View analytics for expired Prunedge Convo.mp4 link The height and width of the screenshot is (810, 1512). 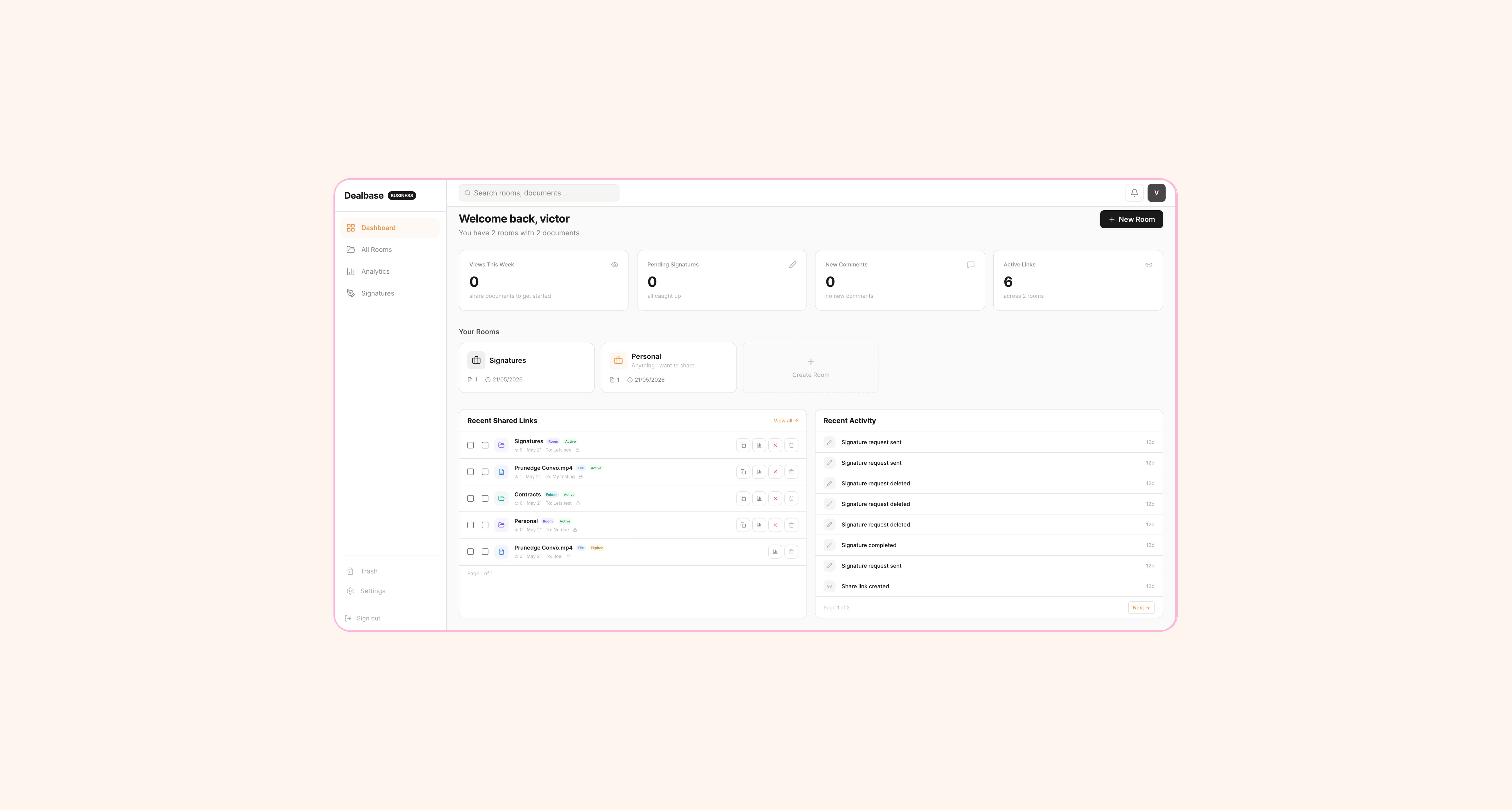click(775, 552)
